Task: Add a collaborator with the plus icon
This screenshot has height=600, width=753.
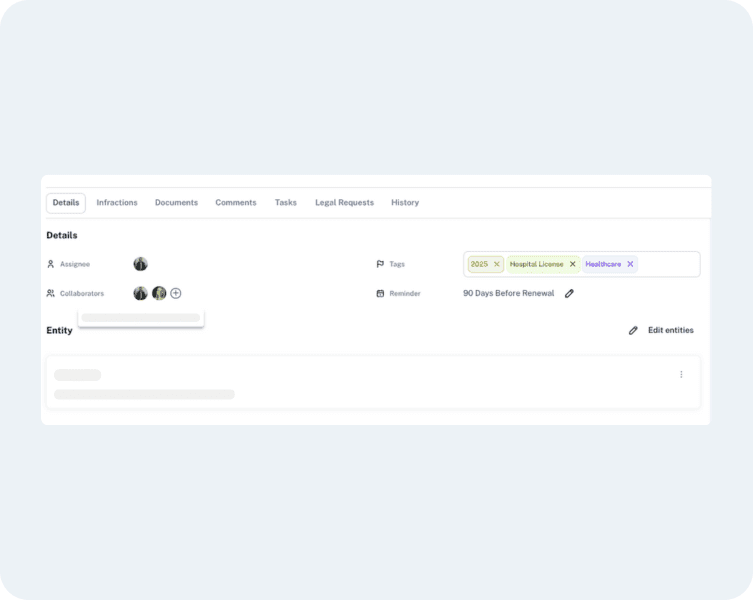Action: [176, 293]
